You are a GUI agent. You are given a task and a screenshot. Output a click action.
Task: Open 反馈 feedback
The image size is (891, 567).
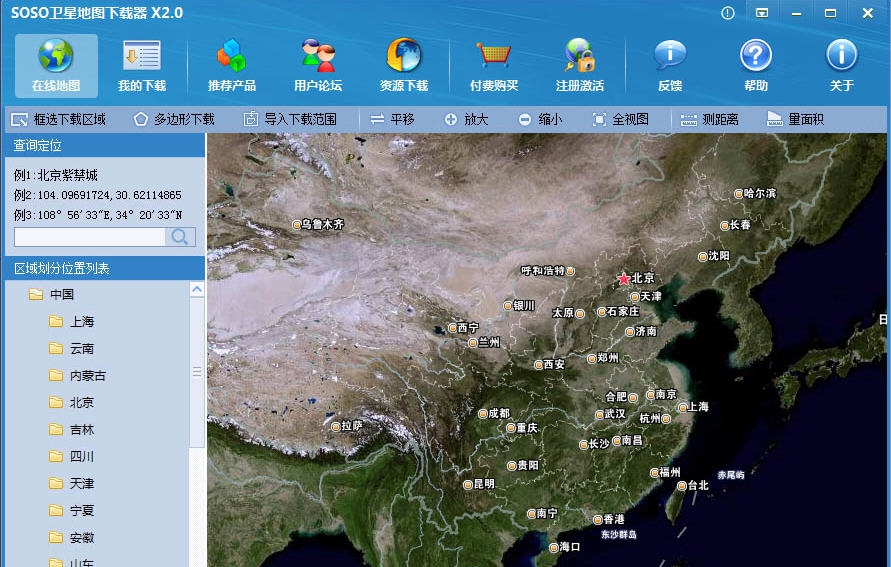pos(670,65)
